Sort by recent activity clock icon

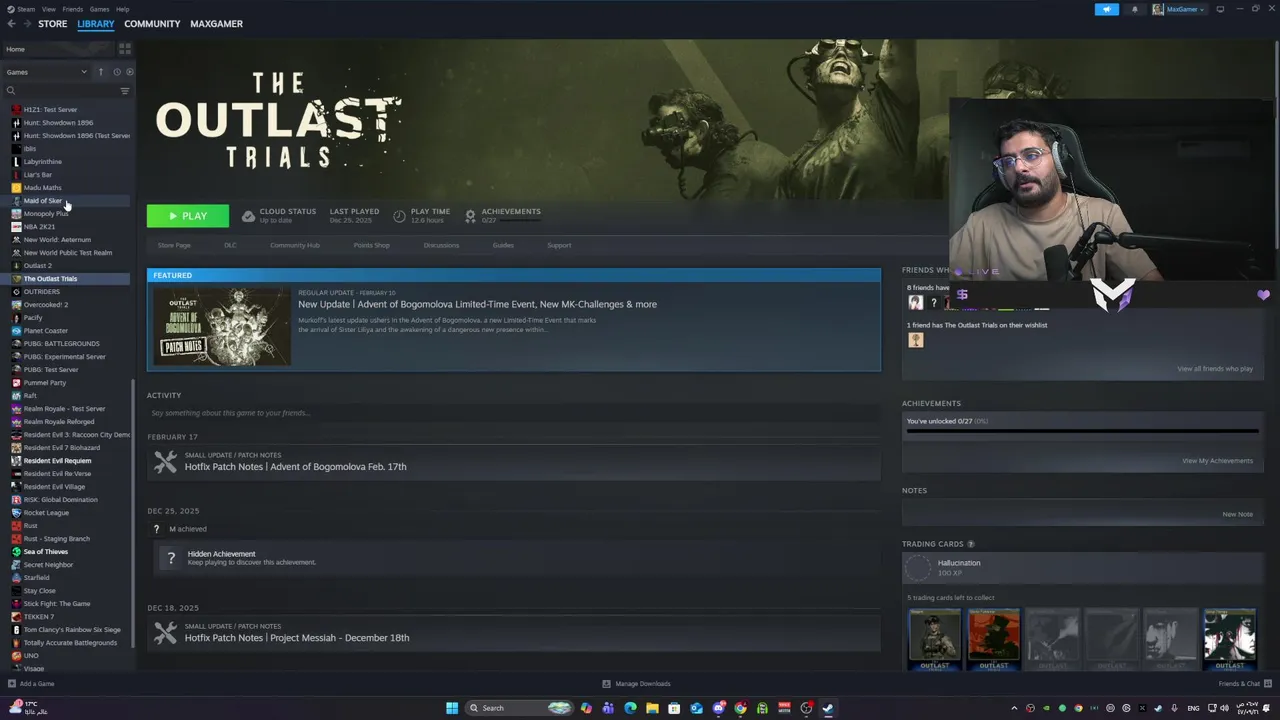116,72
